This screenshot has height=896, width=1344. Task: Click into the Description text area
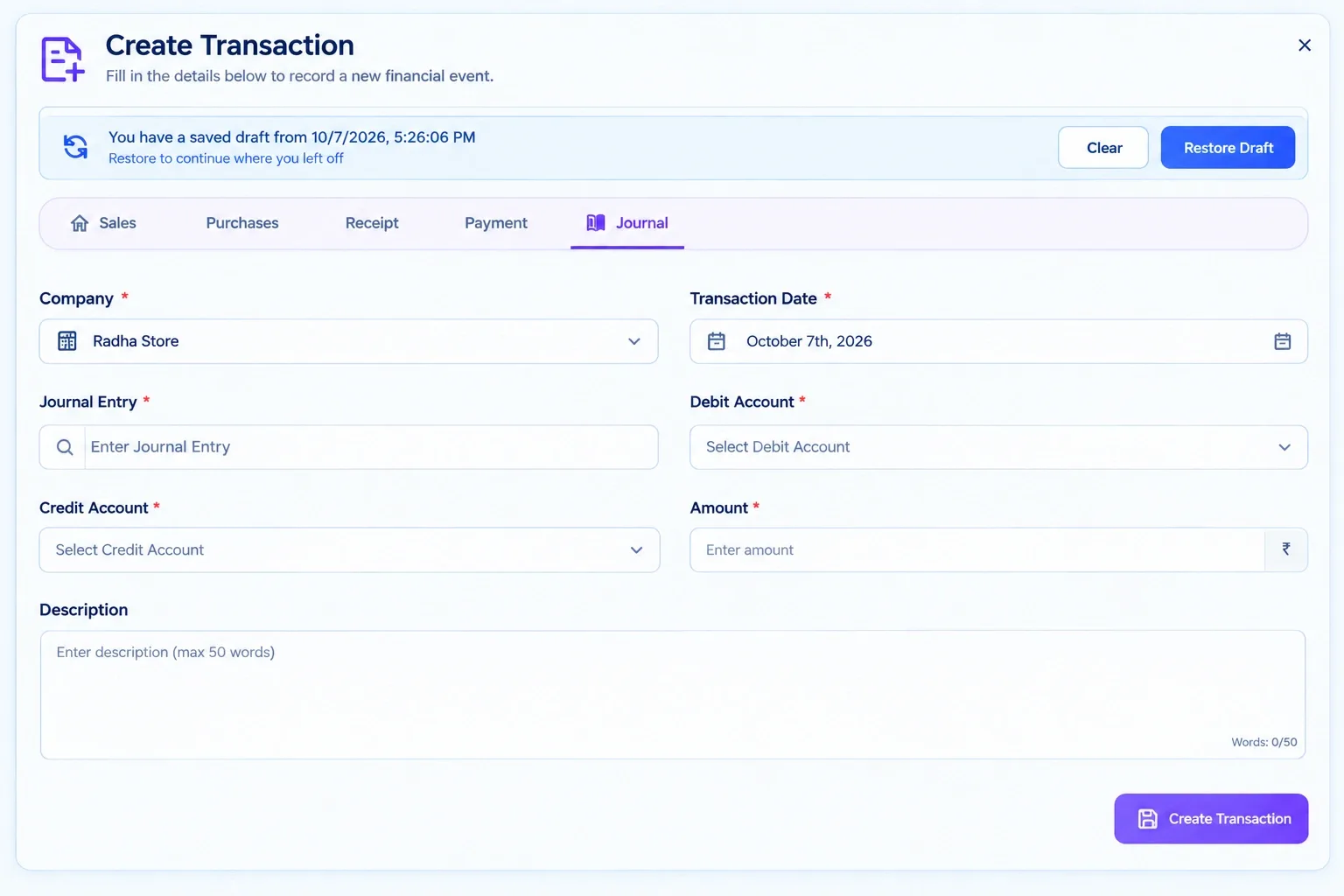click(673, 695)
